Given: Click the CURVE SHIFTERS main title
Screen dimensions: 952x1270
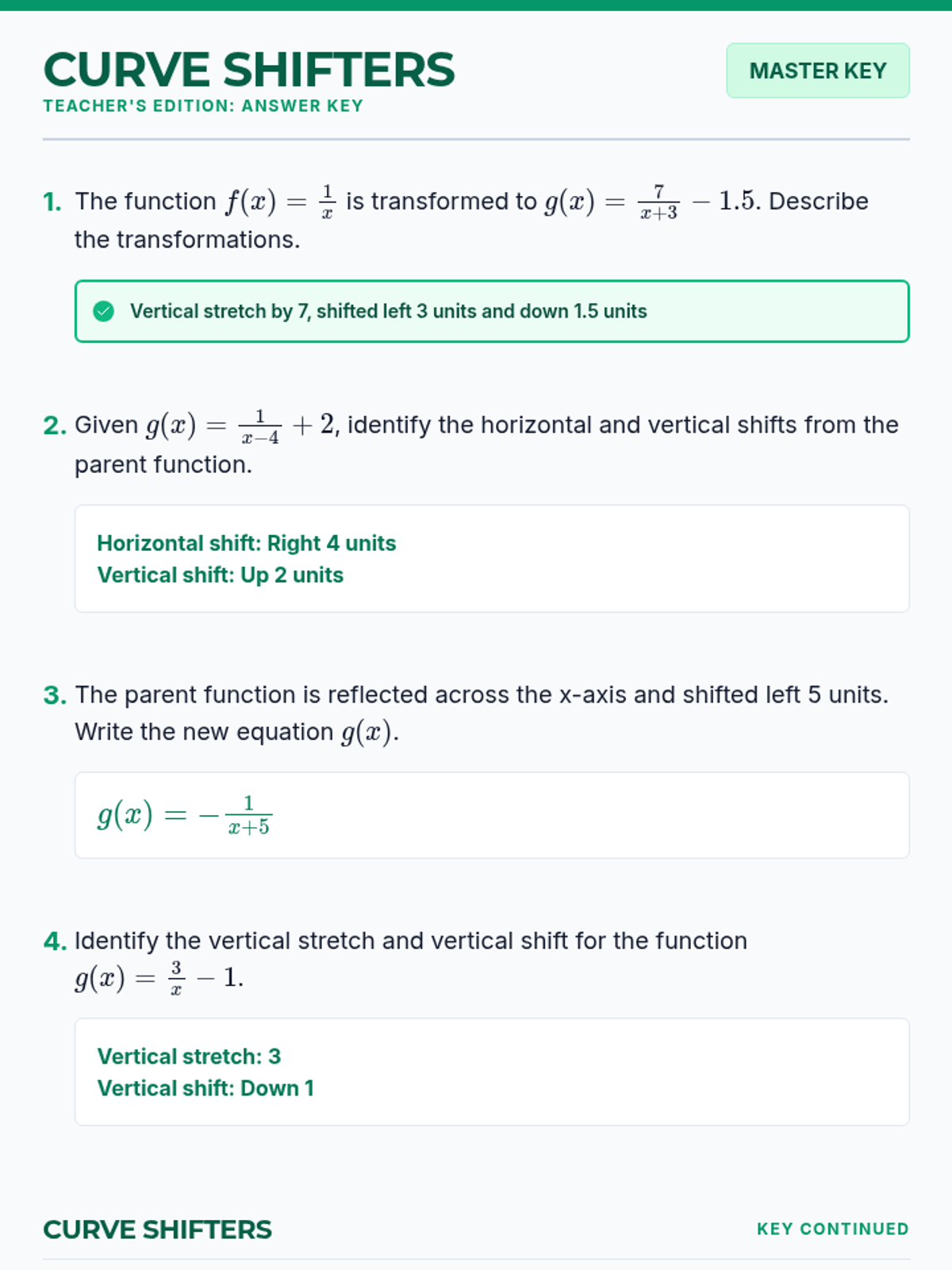Looking at the screenshot, I should click(249, 70).
